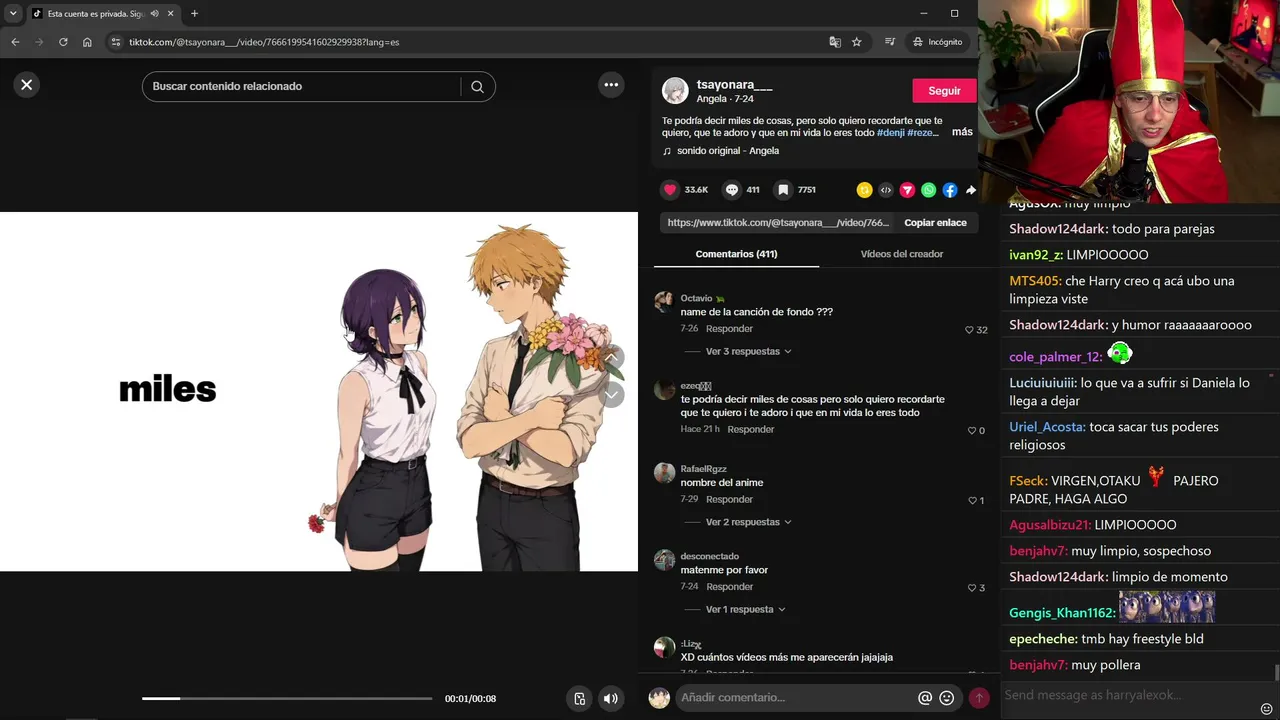Click the tsayonara___ username
The width and height of the screenshot is (1280, 720).
(734, 85)
